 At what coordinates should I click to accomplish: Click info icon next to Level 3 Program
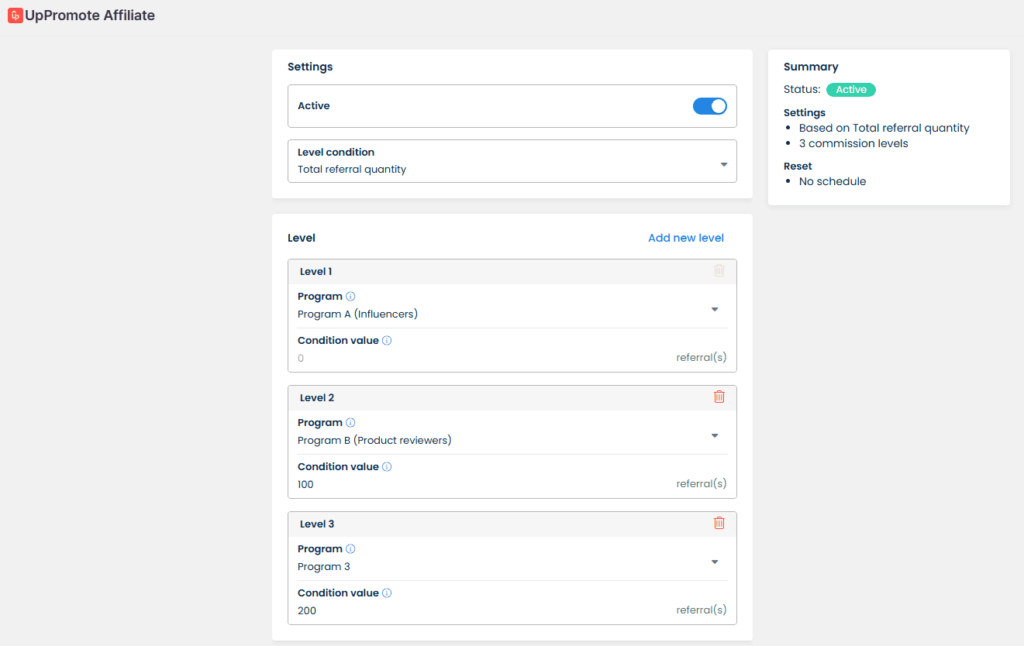coord(350,549)
